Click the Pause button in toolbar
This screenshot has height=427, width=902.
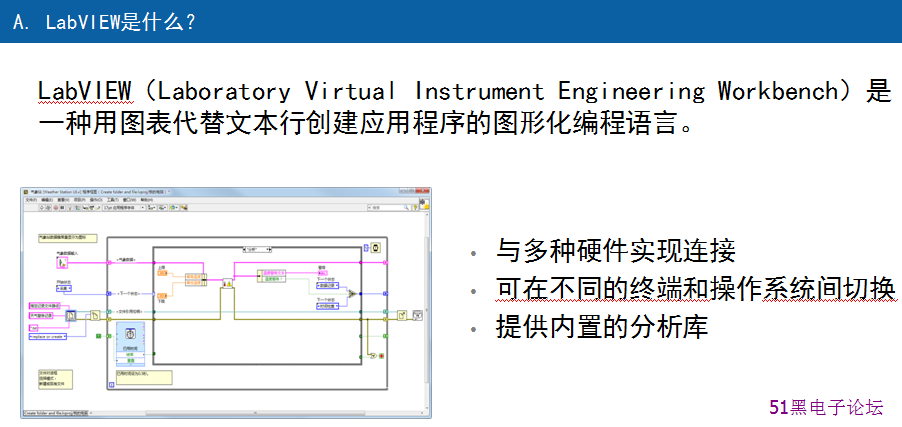pos(62,208)
